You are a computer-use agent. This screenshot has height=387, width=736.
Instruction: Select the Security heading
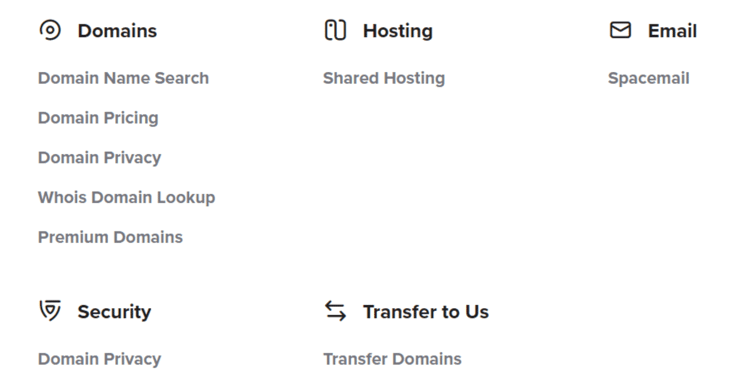[115, 312]
